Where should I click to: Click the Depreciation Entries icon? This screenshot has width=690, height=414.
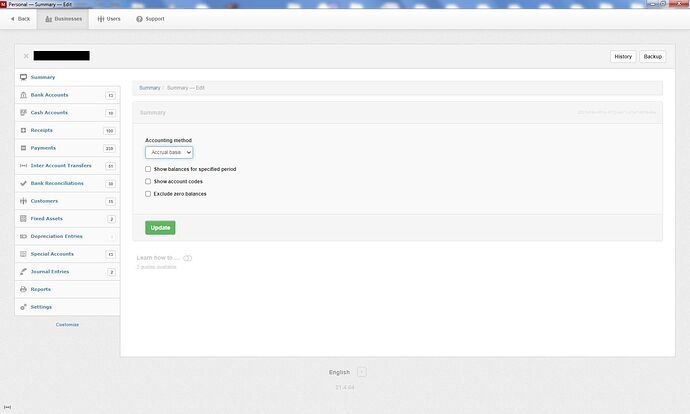coord(23,236)
